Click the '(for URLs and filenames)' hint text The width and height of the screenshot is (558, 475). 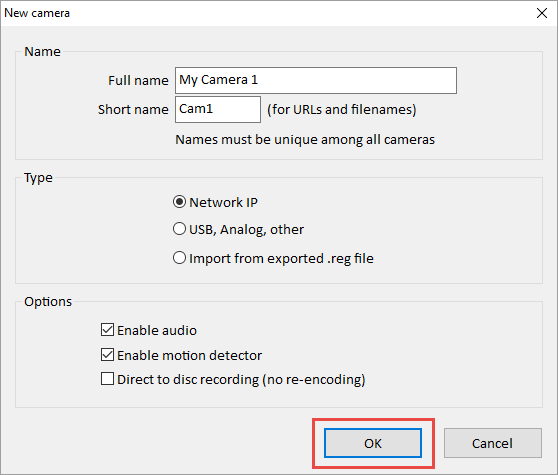pyautogui.click(x=342, y=110)
